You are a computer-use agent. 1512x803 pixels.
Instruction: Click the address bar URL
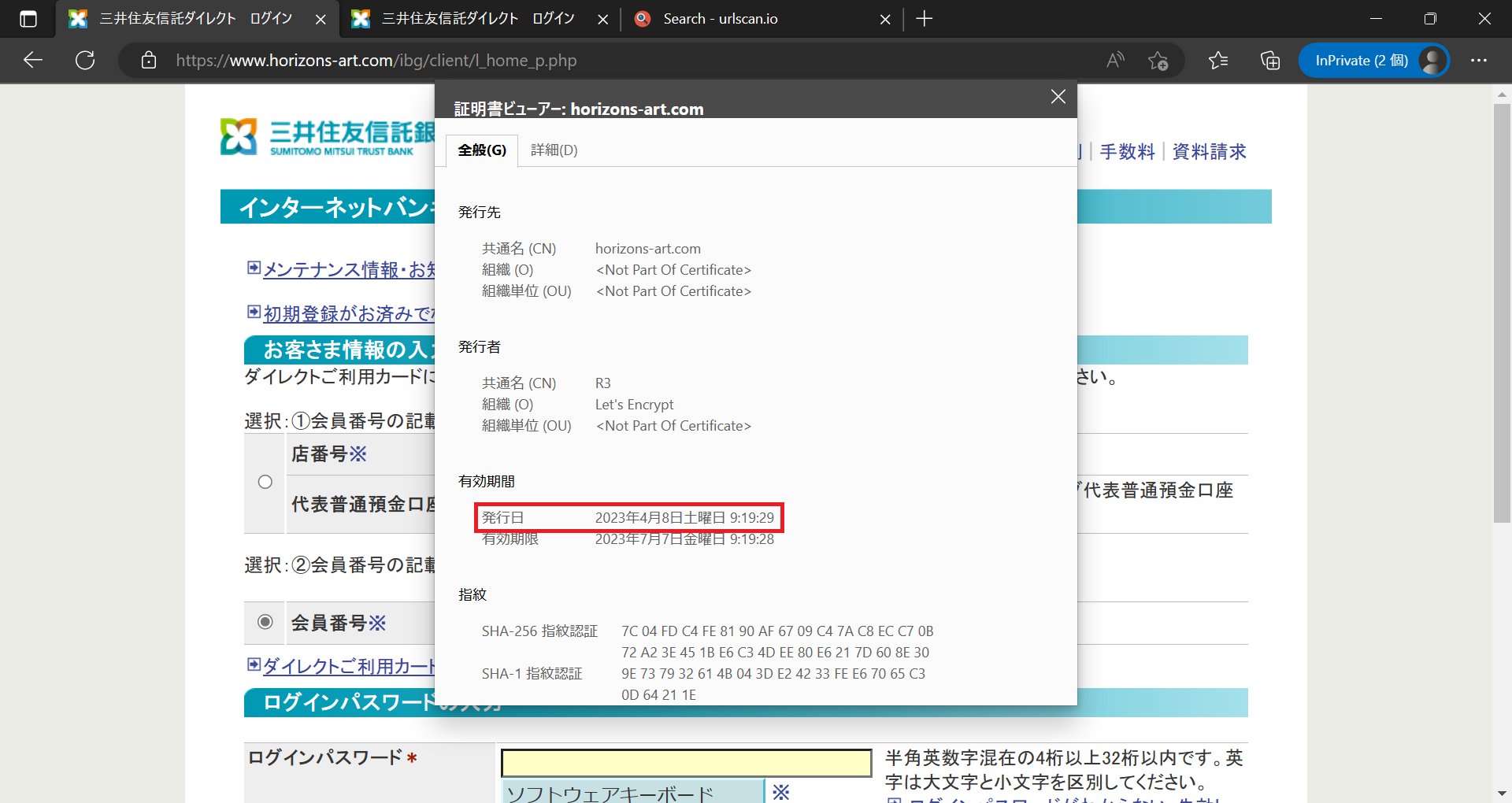pos(376,61)
